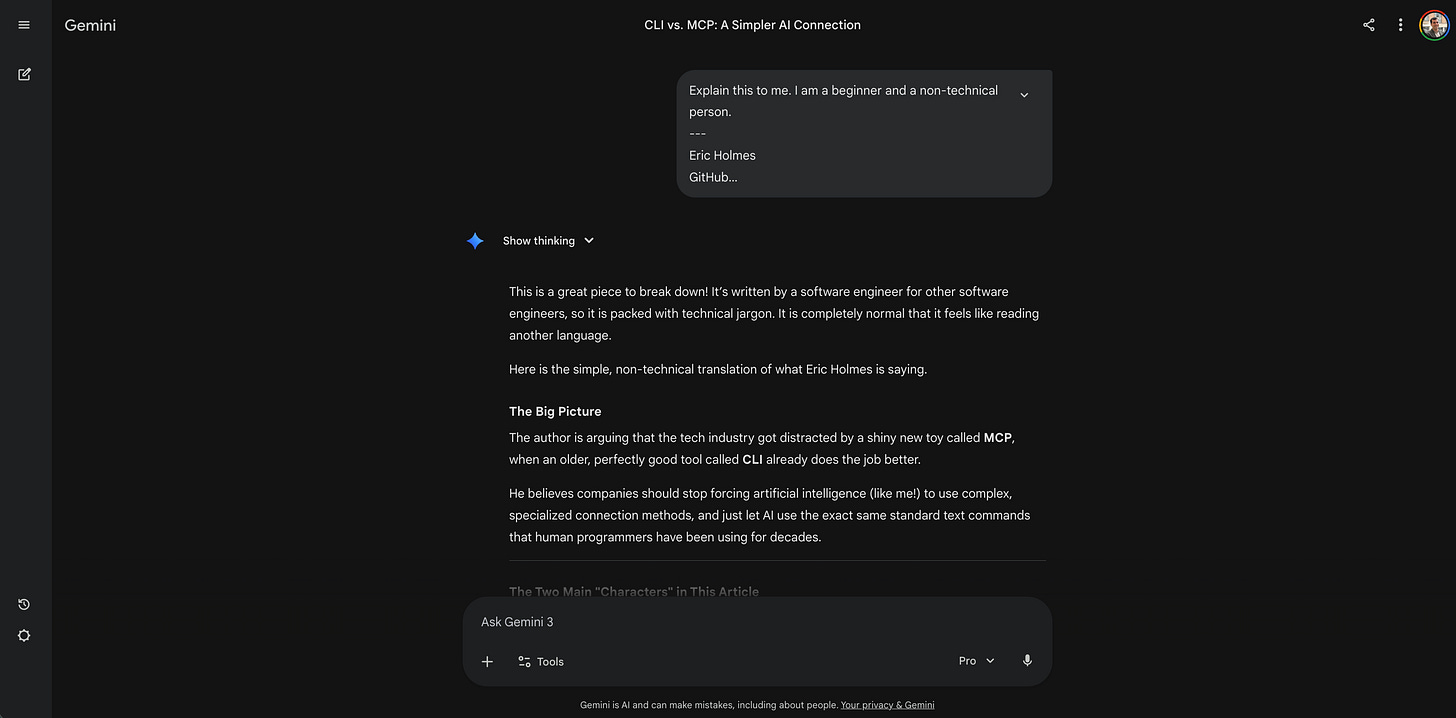Open your Google account profile avatar

(1434, 24)
